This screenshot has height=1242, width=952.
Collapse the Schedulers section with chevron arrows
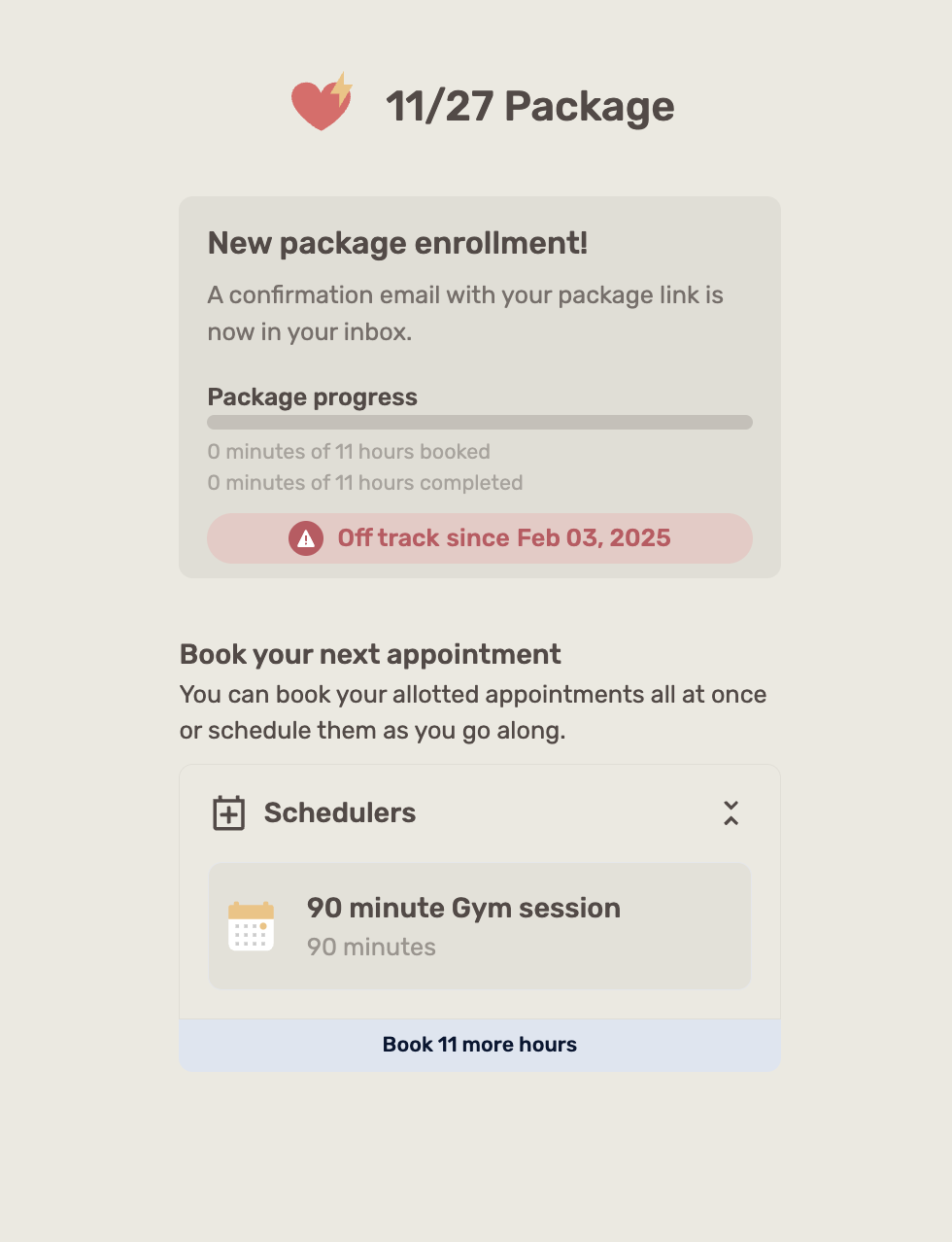coord(731,813)
